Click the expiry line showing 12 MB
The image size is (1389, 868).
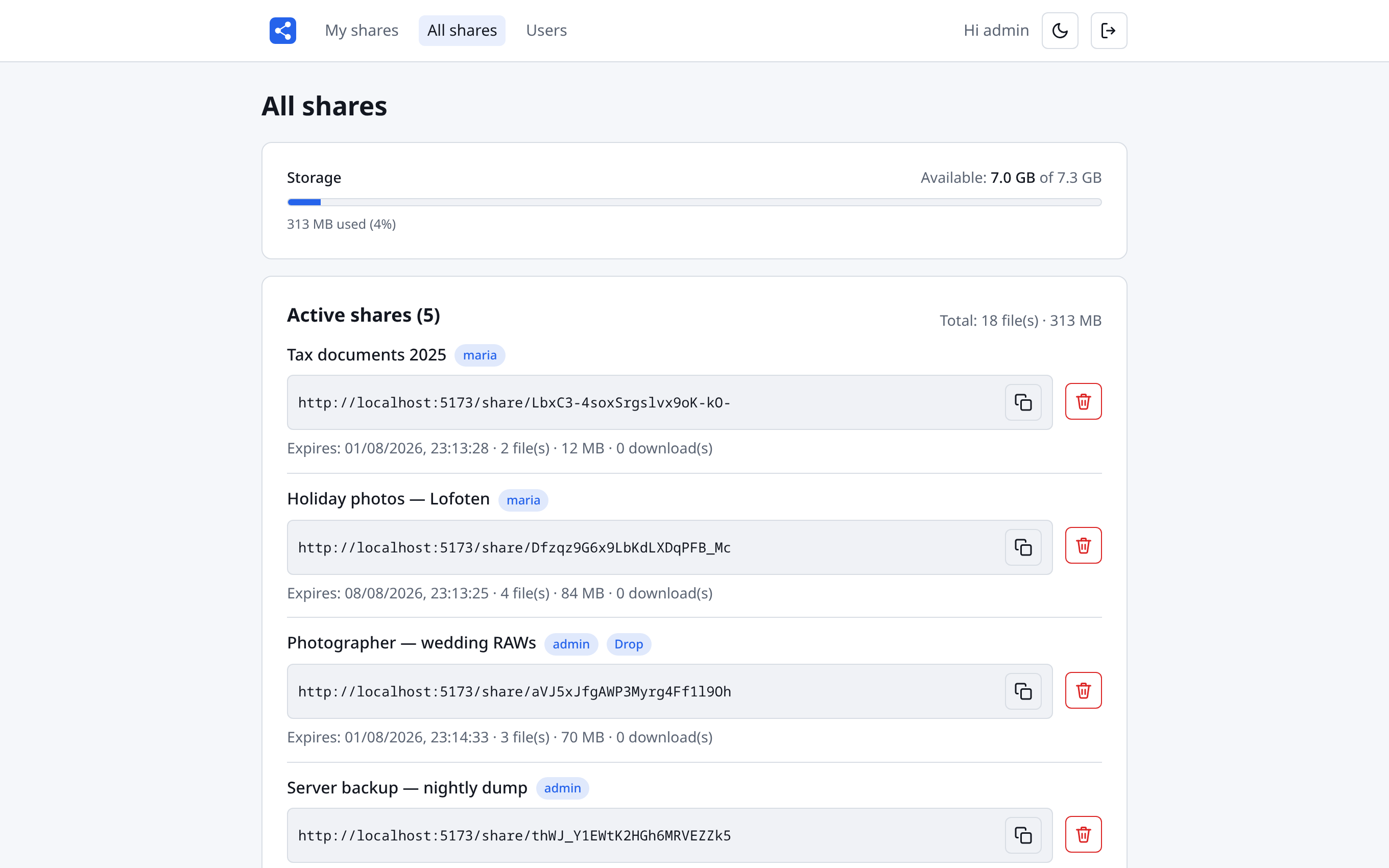pyautogui.click(x=499, y=448)
